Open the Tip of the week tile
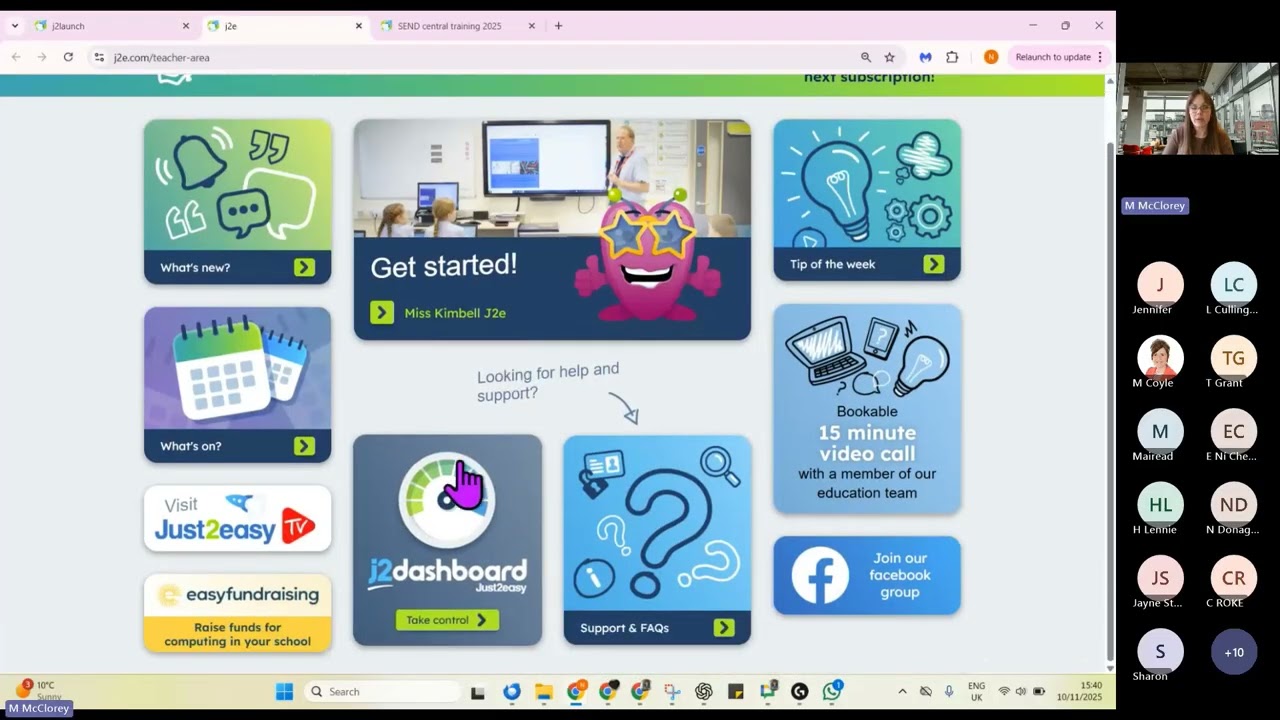 (867, 200)
